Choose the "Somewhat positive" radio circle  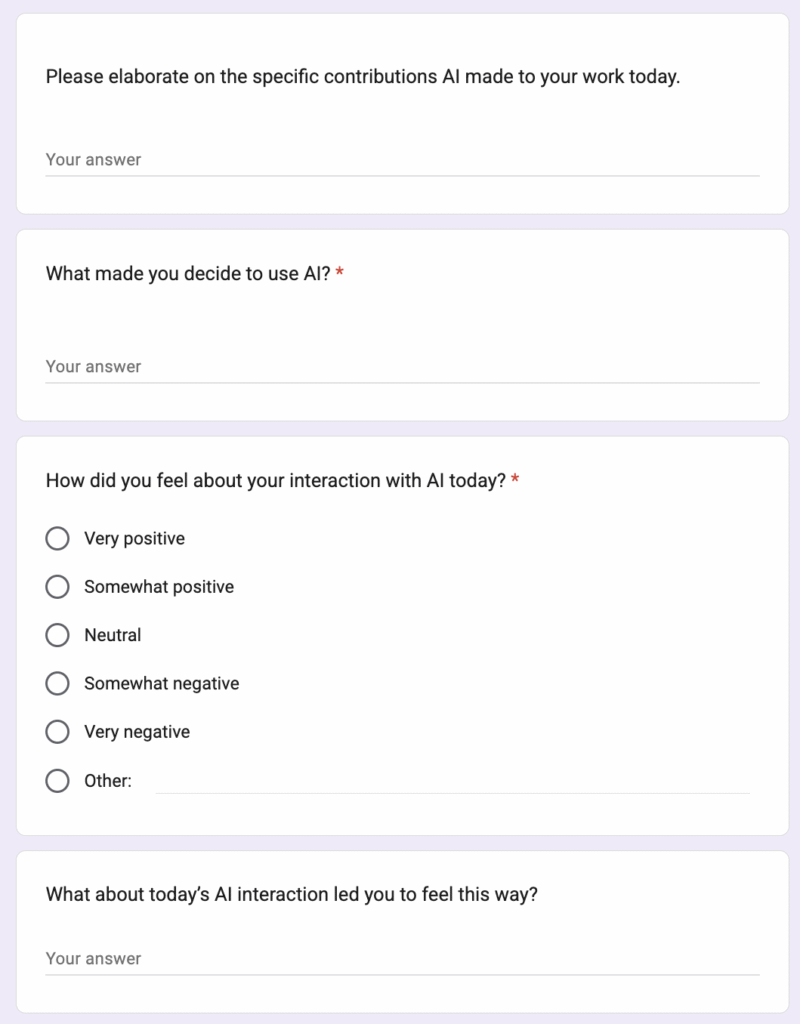[58, 587]
